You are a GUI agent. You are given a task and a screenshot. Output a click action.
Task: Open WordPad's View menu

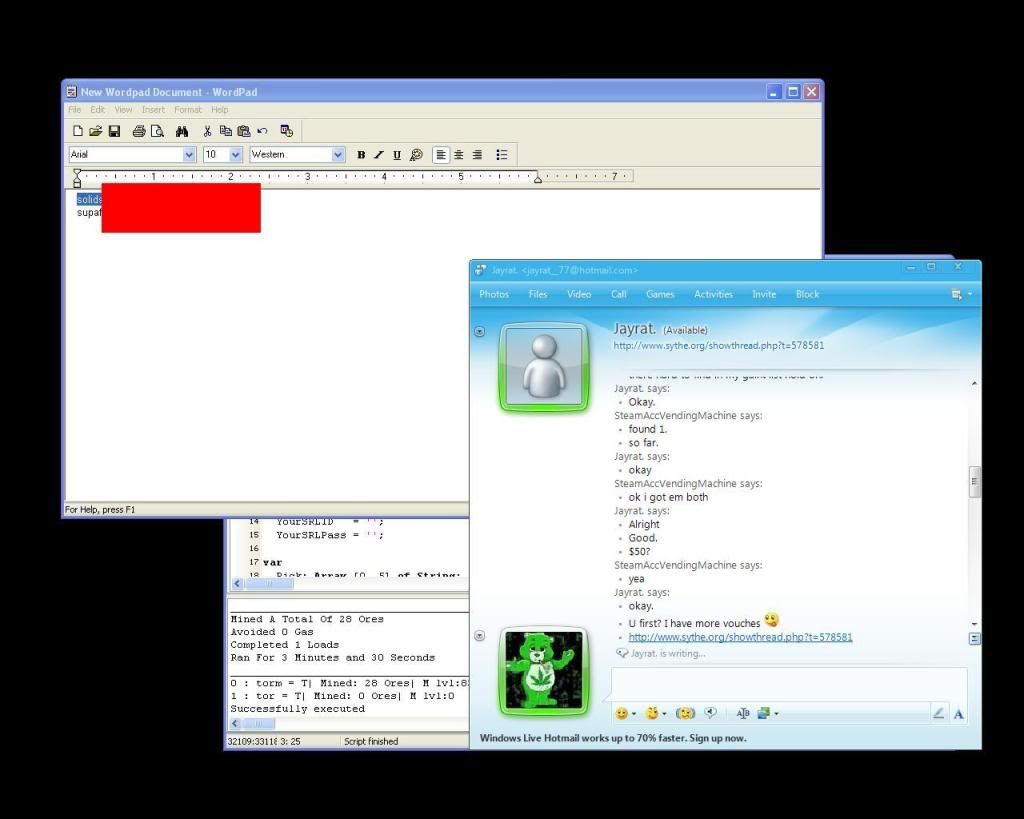123,110
